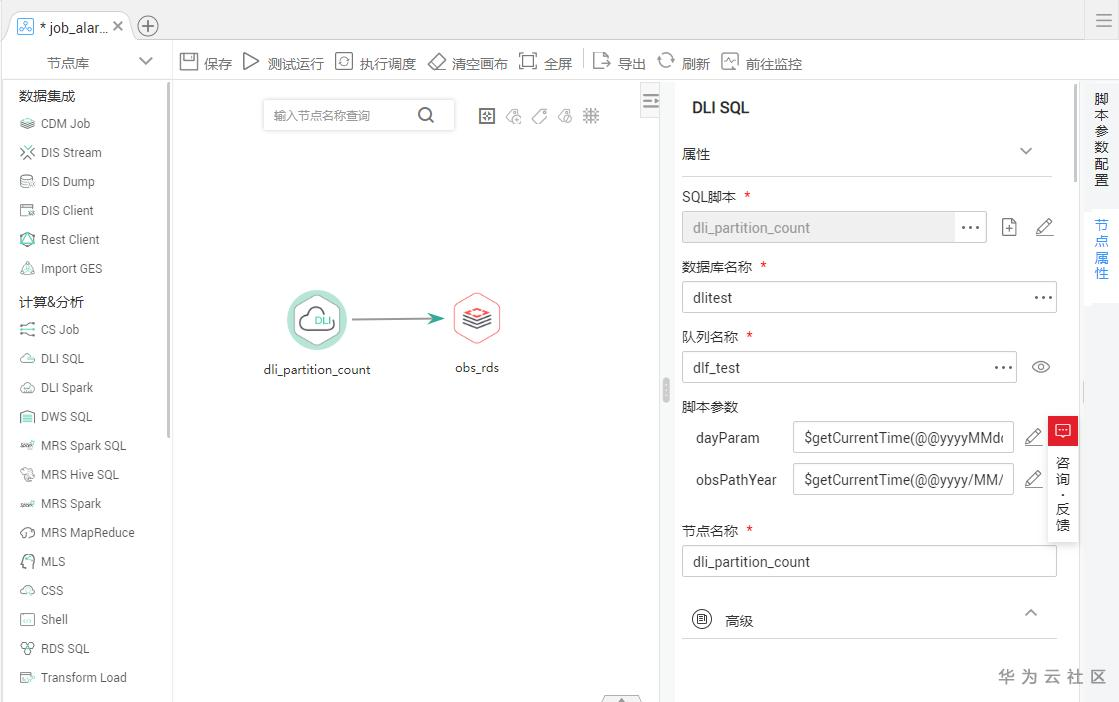Screen dimensions: 1119x702
Task: Select the DIS Client node
Action: (x=57, y=210)
